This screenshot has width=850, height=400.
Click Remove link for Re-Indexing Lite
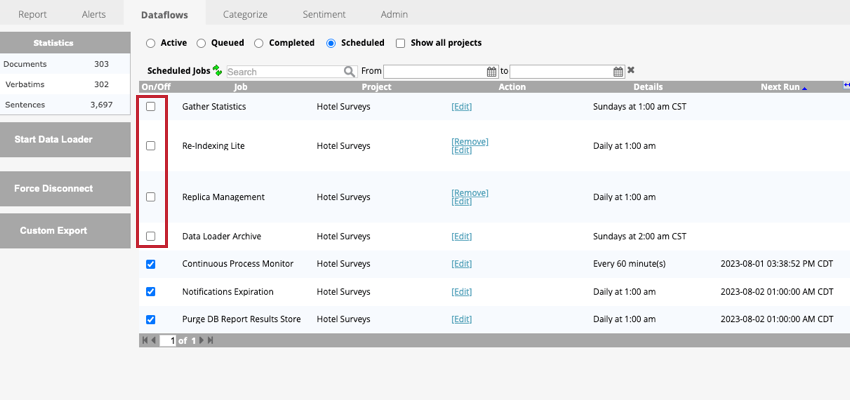[470, 141]
